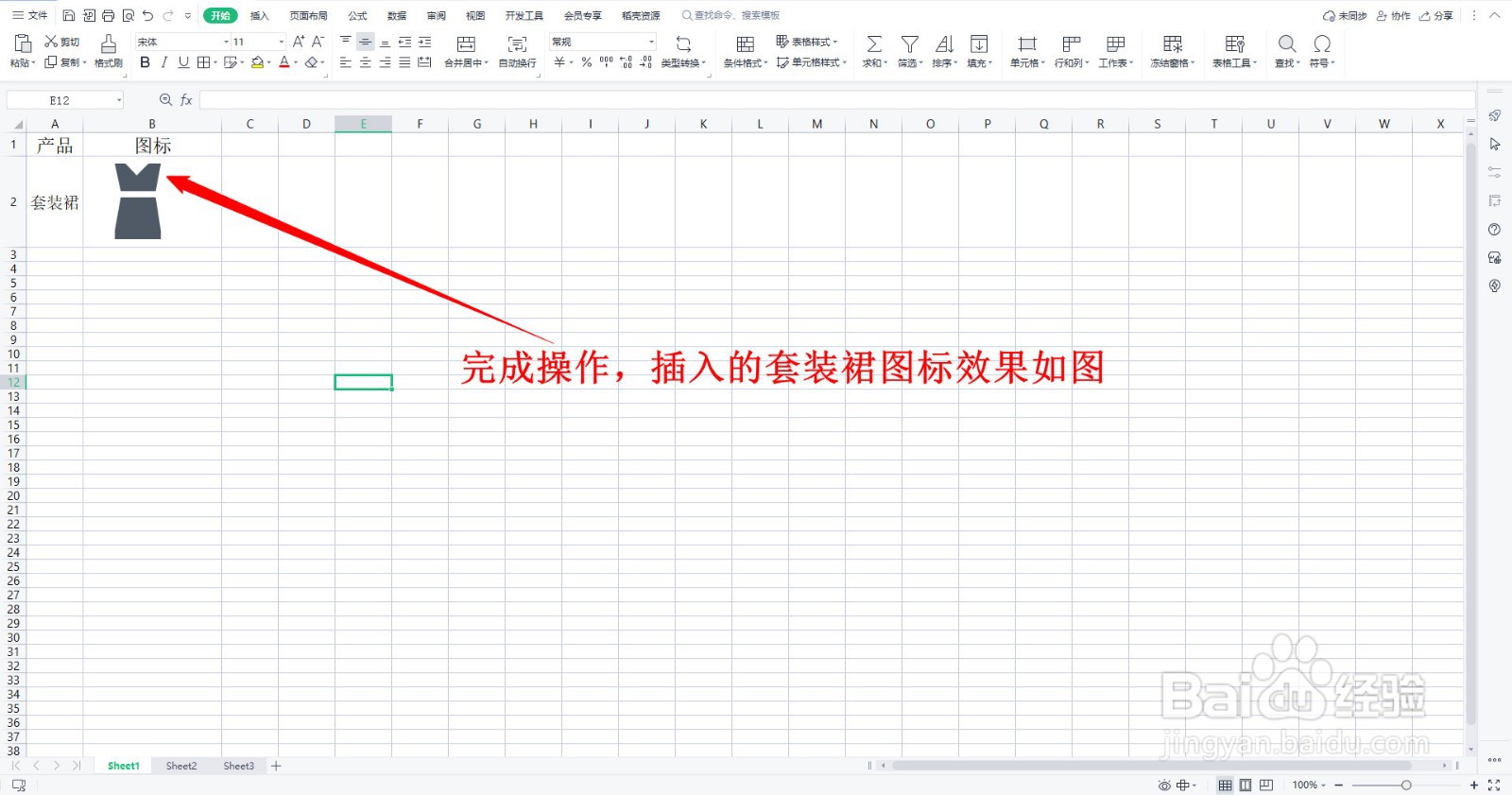
Task: Click the Type Conversion (类型转换) icon
Action: click(x=683, y=43)
